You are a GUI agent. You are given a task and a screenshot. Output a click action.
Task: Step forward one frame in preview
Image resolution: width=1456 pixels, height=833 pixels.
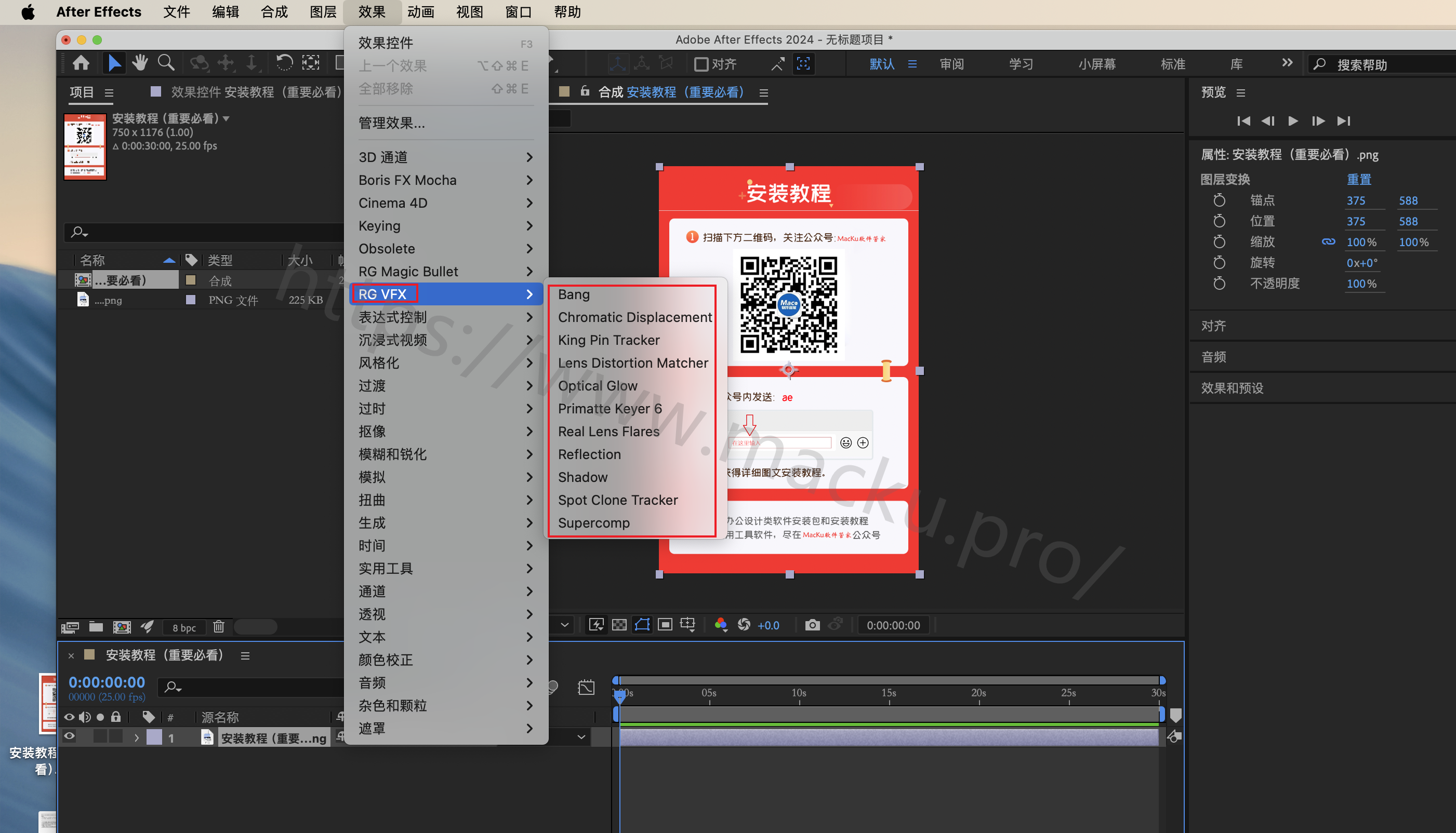(x=1318, y=120)
